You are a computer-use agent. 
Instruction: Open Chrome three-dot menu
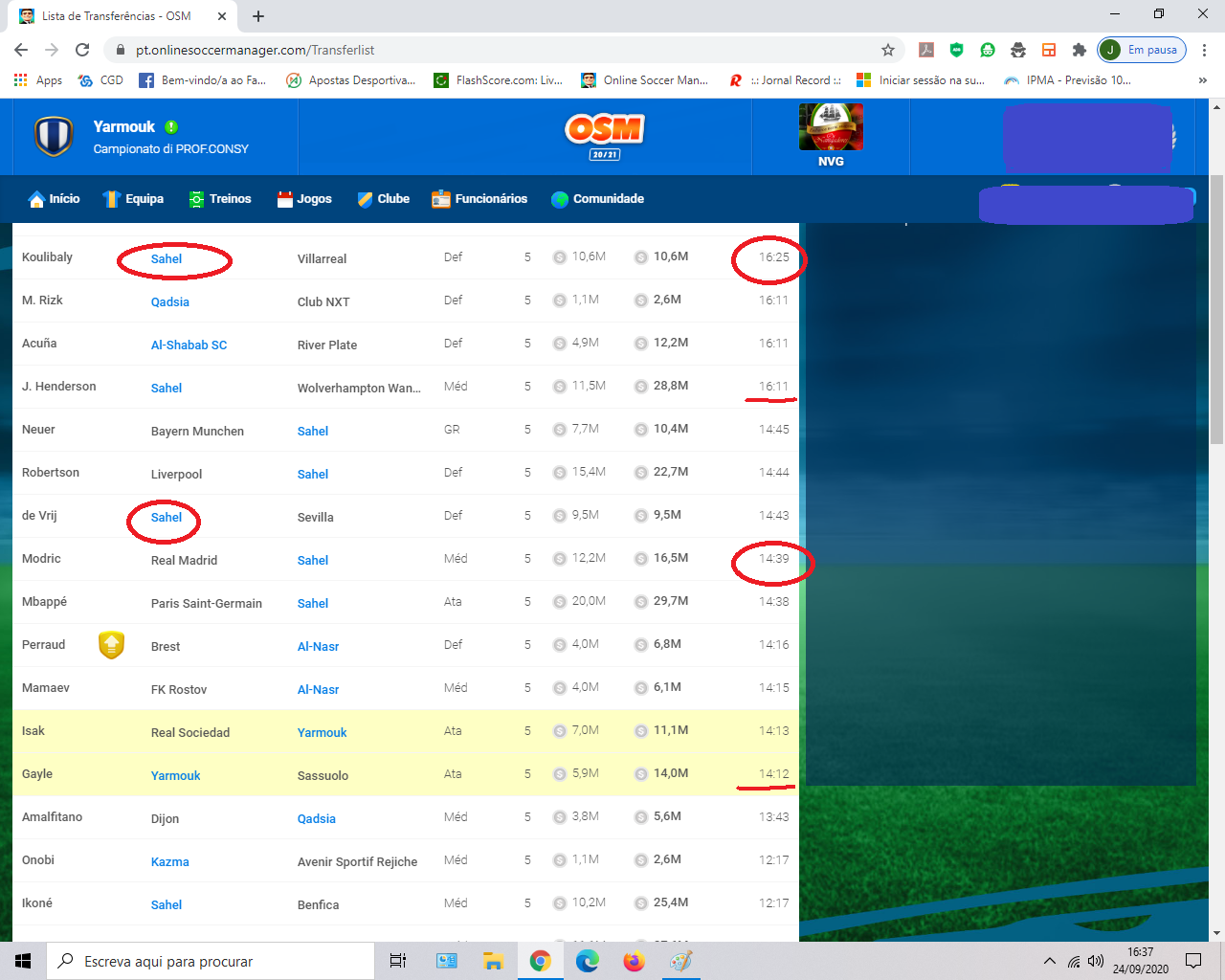(x=1204, y=50)
